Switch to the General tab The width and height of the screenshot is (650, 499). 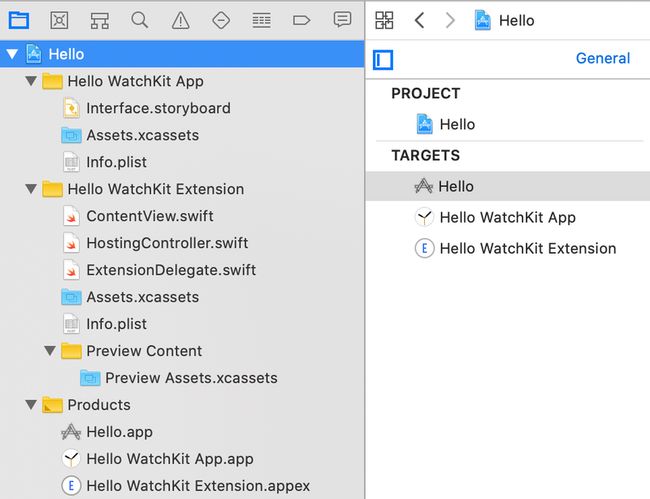(603, 58)
